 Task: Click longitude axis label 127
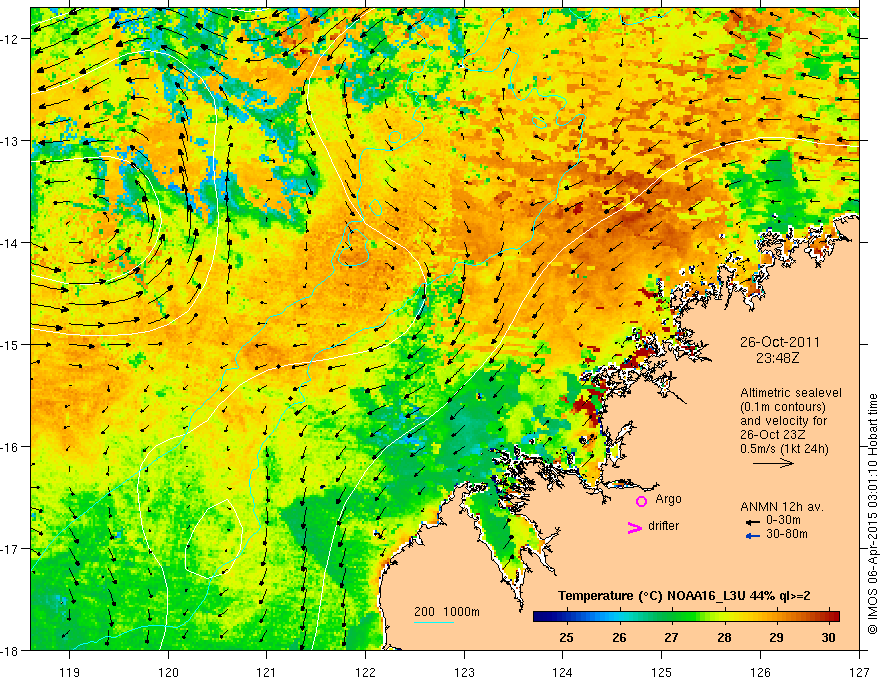point(859,672)
